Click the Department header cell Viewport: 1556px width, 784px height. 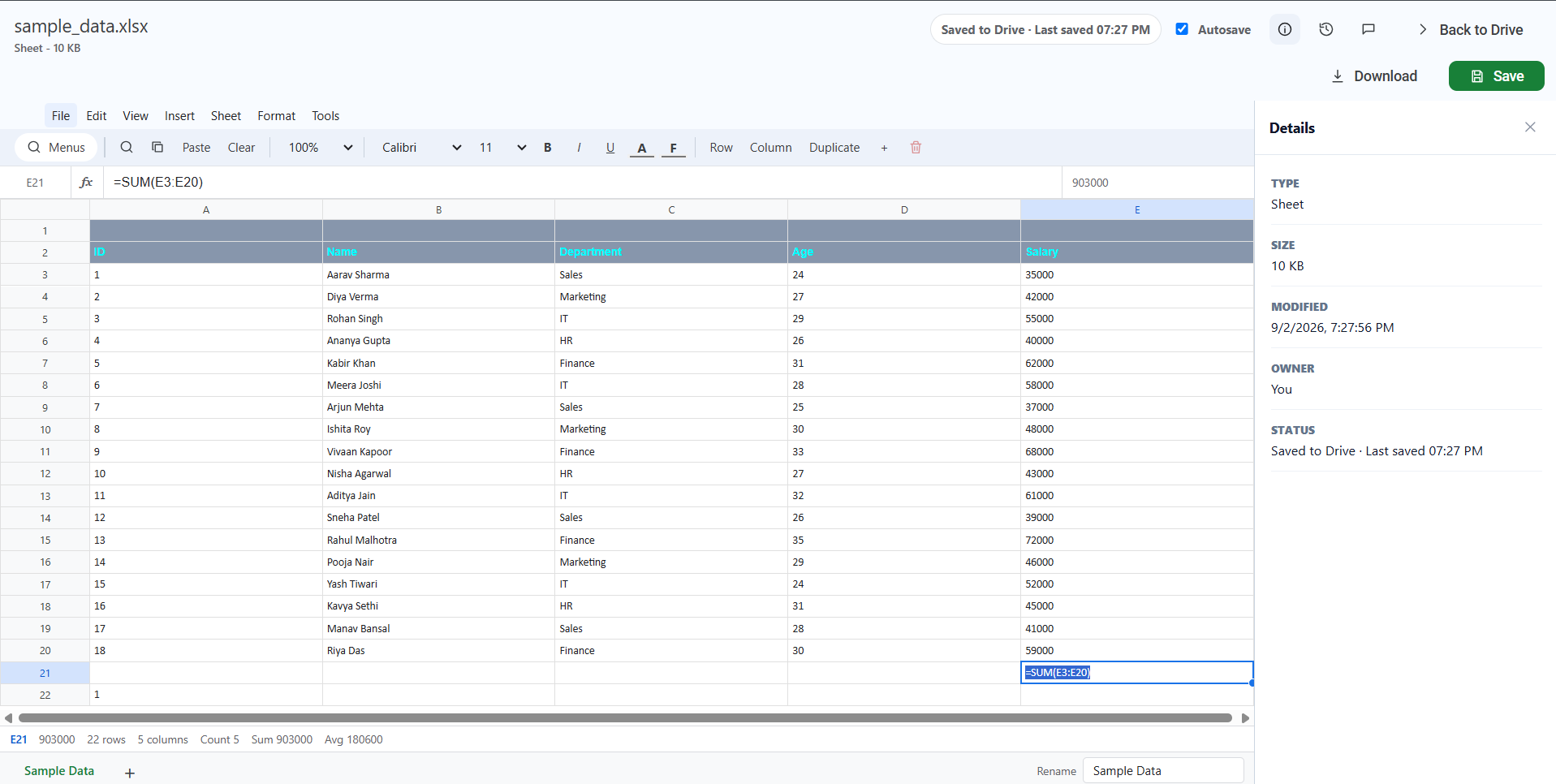(671, 252)
